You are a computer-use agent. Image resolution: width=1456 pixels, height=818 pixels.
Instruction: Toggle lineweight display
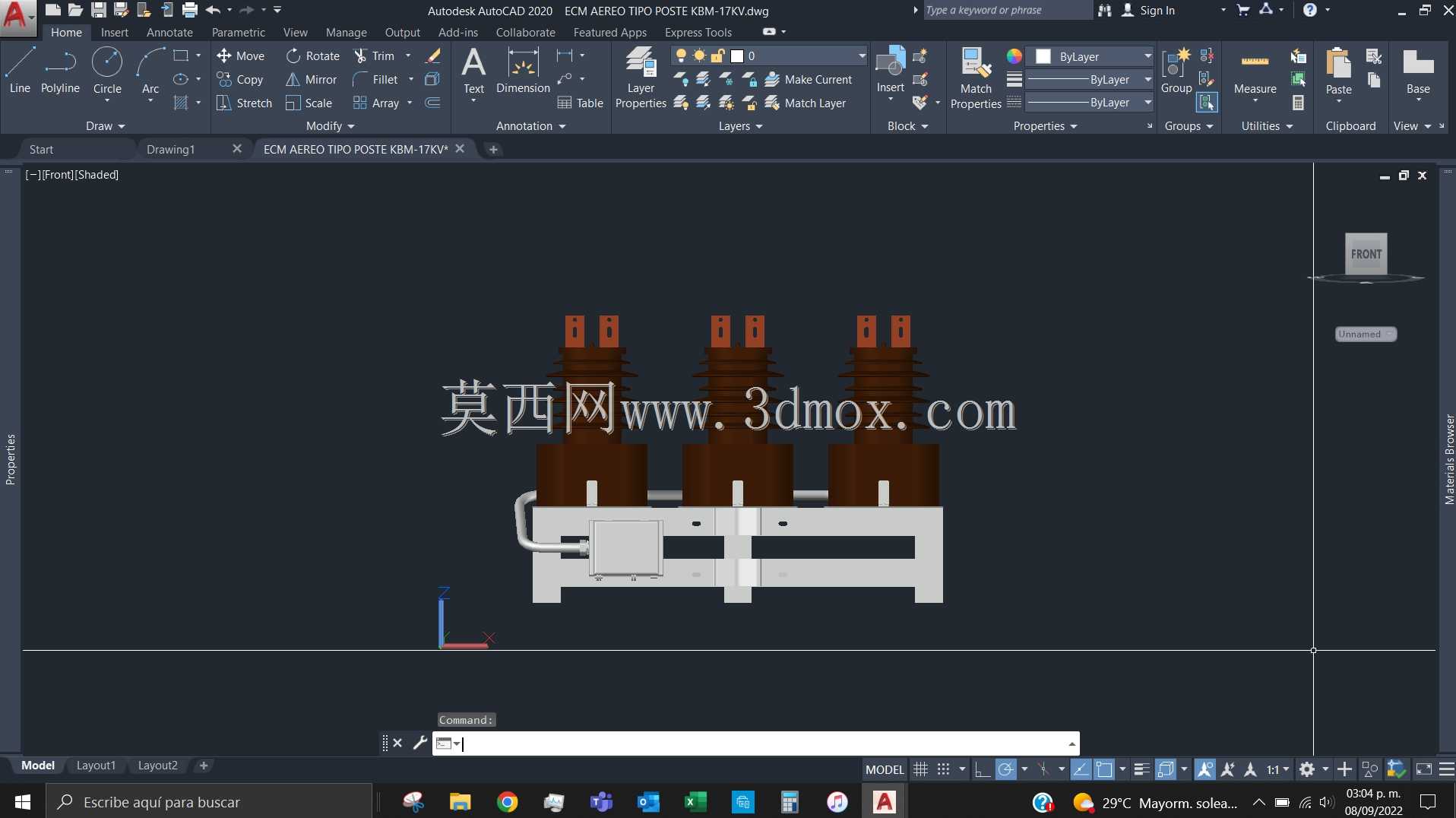tap(1141, 769)
